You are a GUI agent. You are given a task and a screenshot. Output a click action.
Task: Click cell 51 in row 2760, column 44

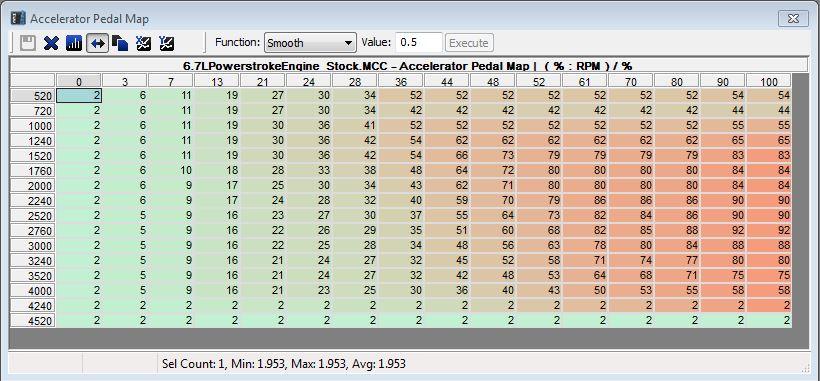pos(447,231)
